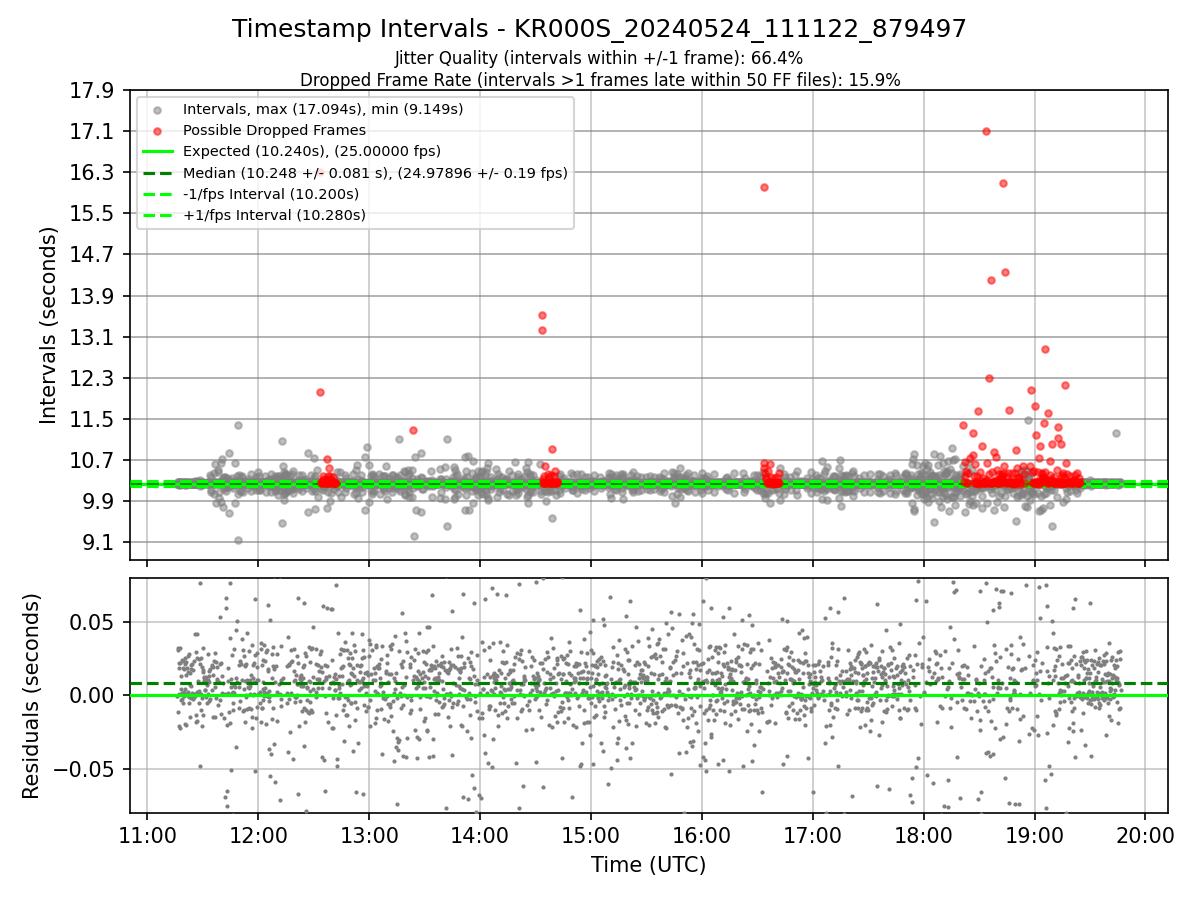Click the x-axis tick label '13:00'
This screenshot has height=900, width=1200.
[x=369, y=834]
